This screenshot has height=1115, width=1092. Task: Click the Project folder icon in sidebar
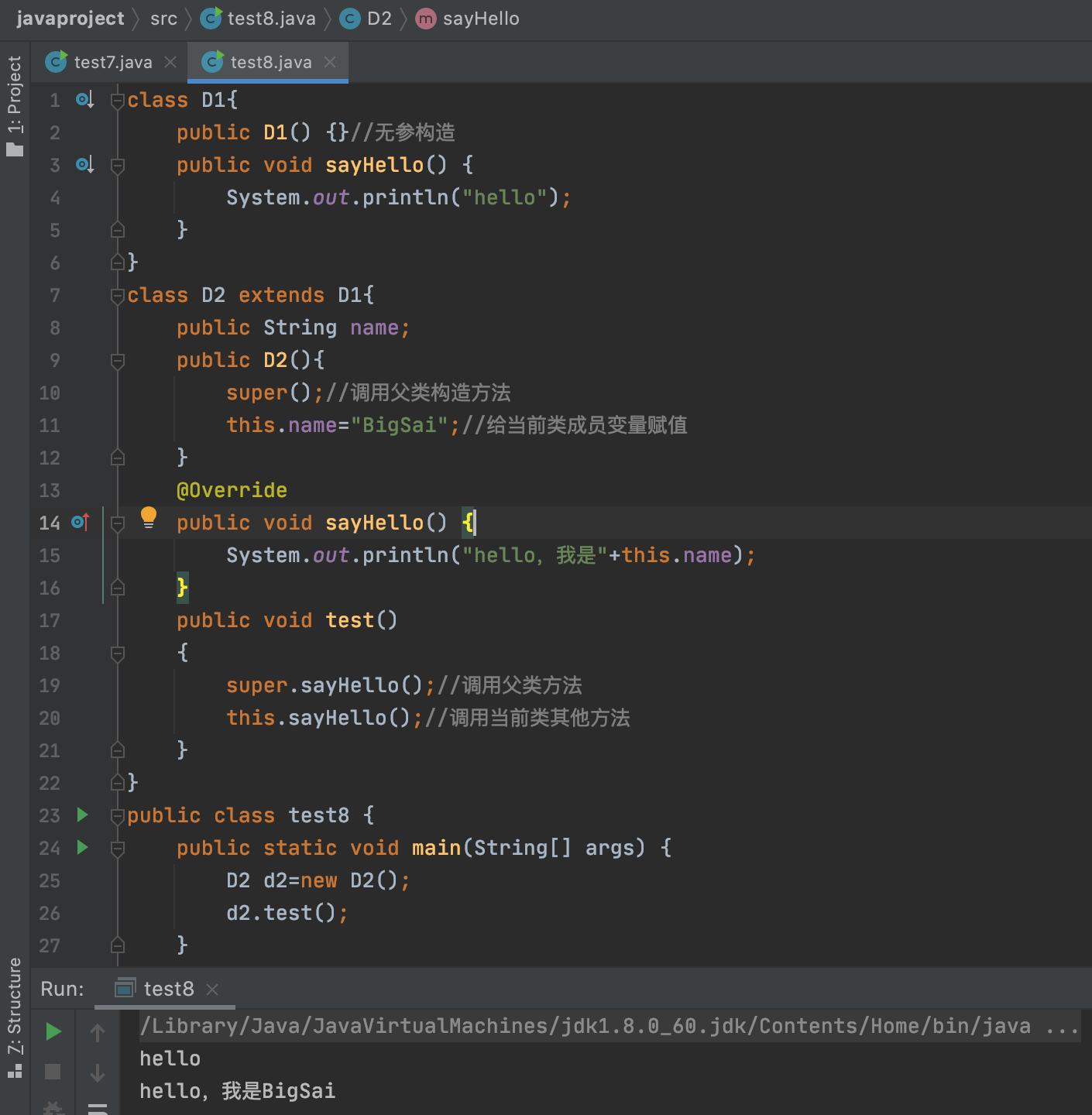pos(15,149)
